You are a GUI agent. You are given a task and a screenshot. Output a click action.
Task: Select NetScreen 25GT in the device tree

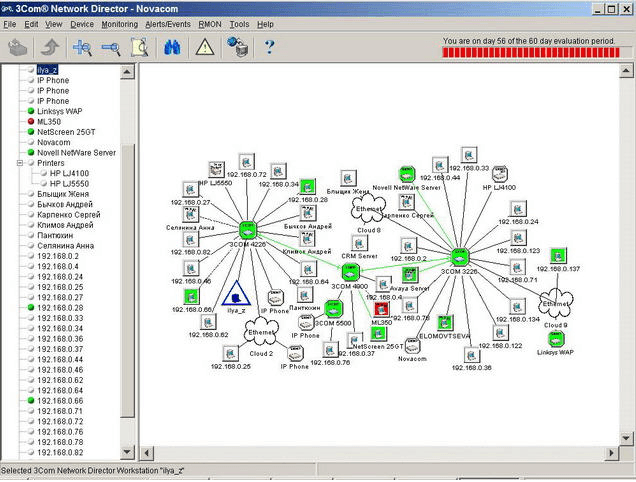coord(65,132)
